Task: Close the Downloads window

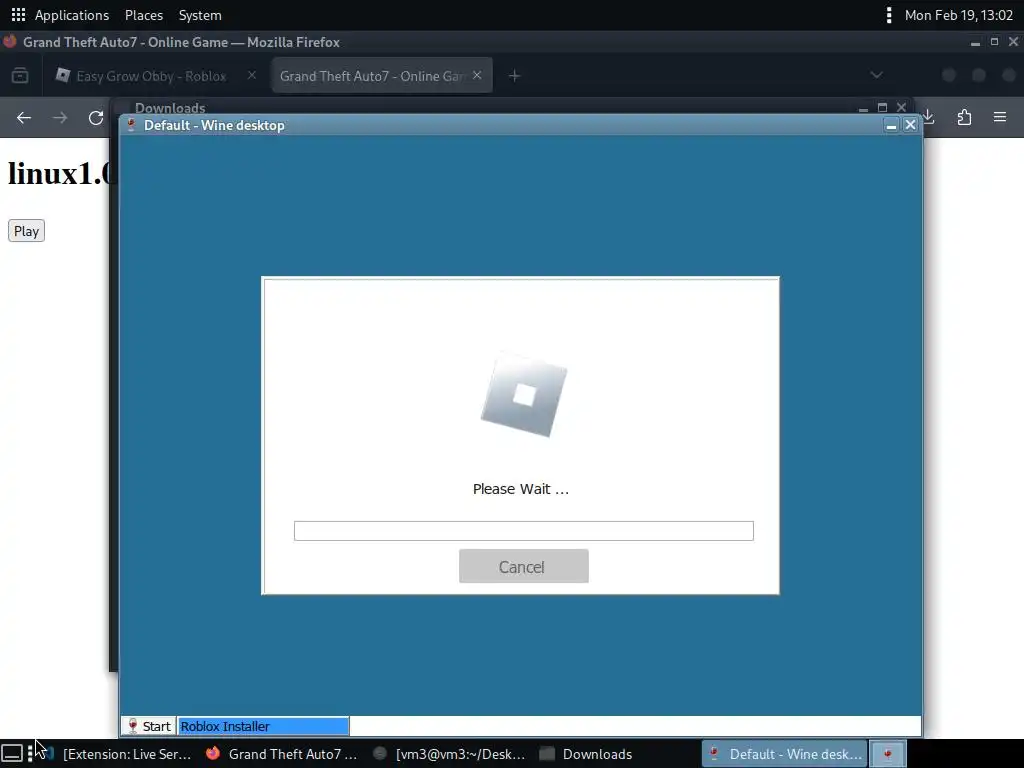Action: pyautogui.click(x=901, y=107)
